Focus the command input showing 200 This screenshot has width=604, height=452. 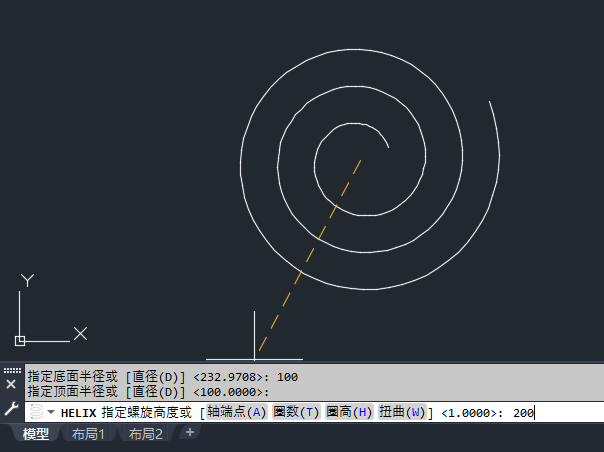pos(523,413)
